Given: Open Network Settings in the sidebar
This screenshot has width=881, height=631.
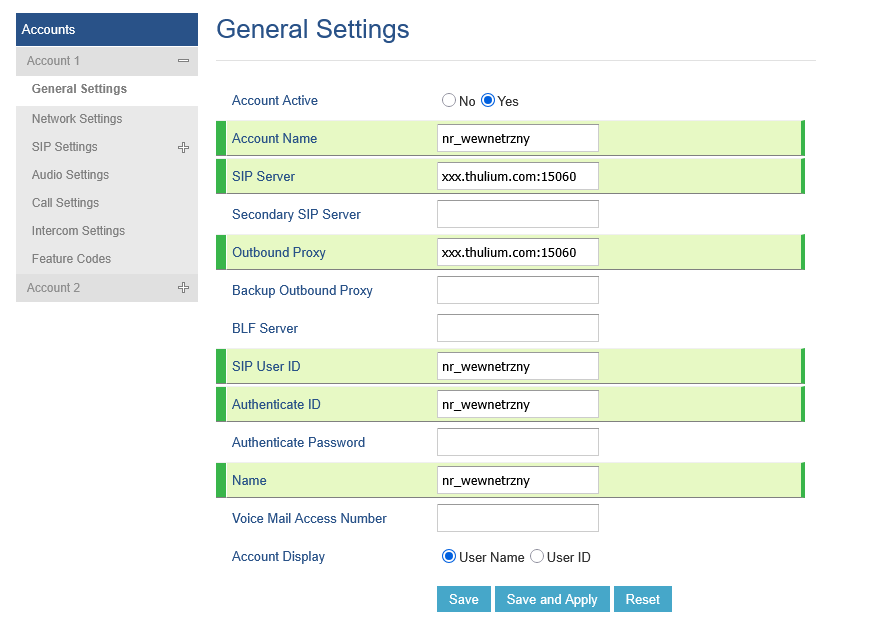Looking at the screenshot, I should tap(77, 119).
